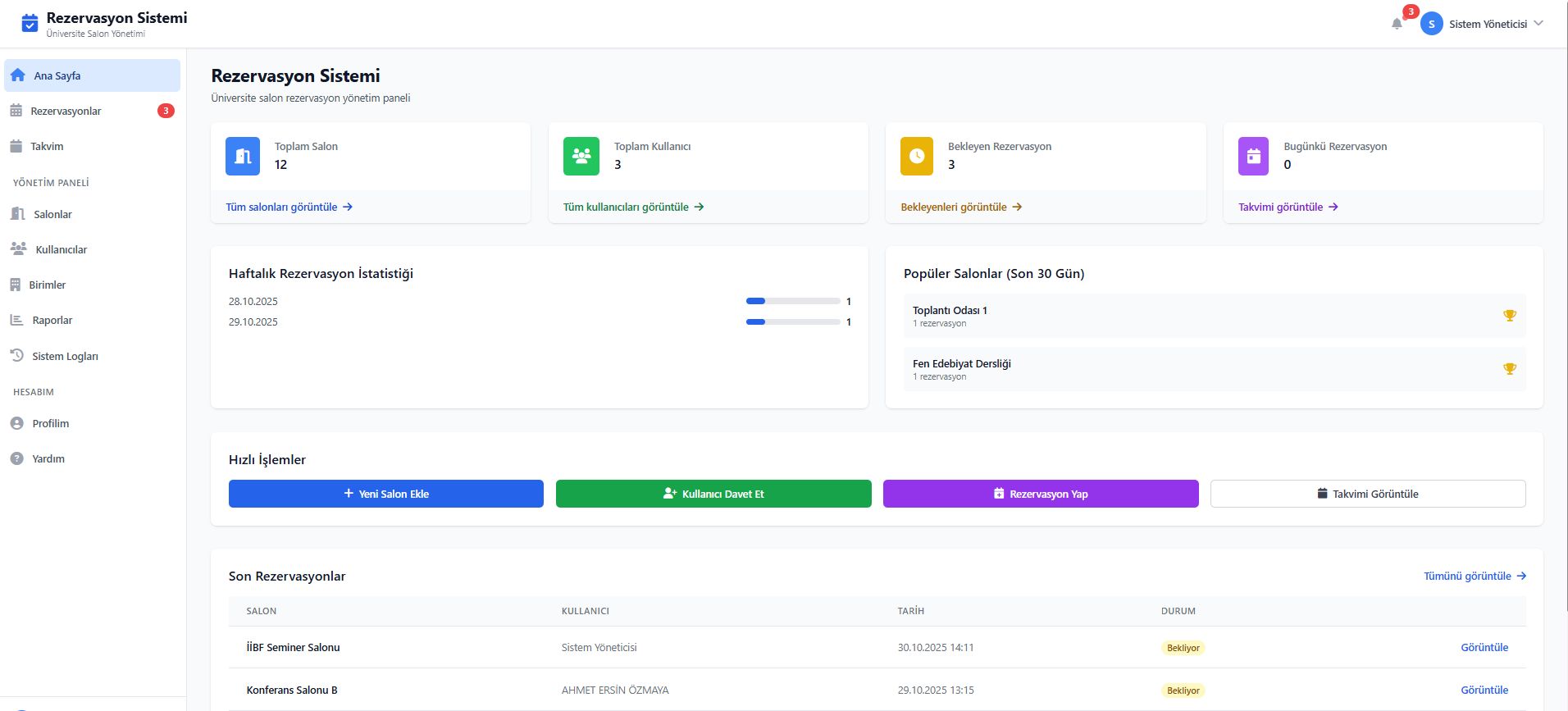Click the red badge on Rezervasyonlar
Viewport: 1568px width, 711px height.
point(166,111)
